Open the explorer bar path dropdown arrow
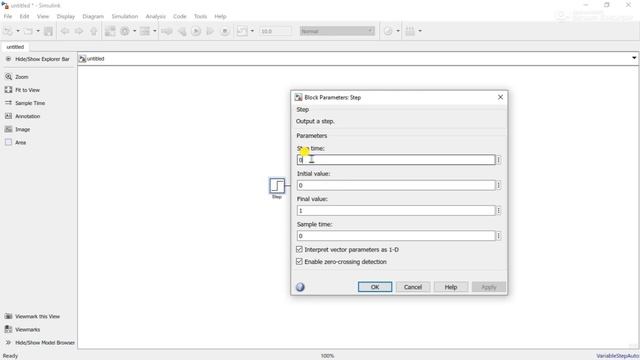Image resolution: width=640 pixels, height=360 pixels. coord(634,58)
